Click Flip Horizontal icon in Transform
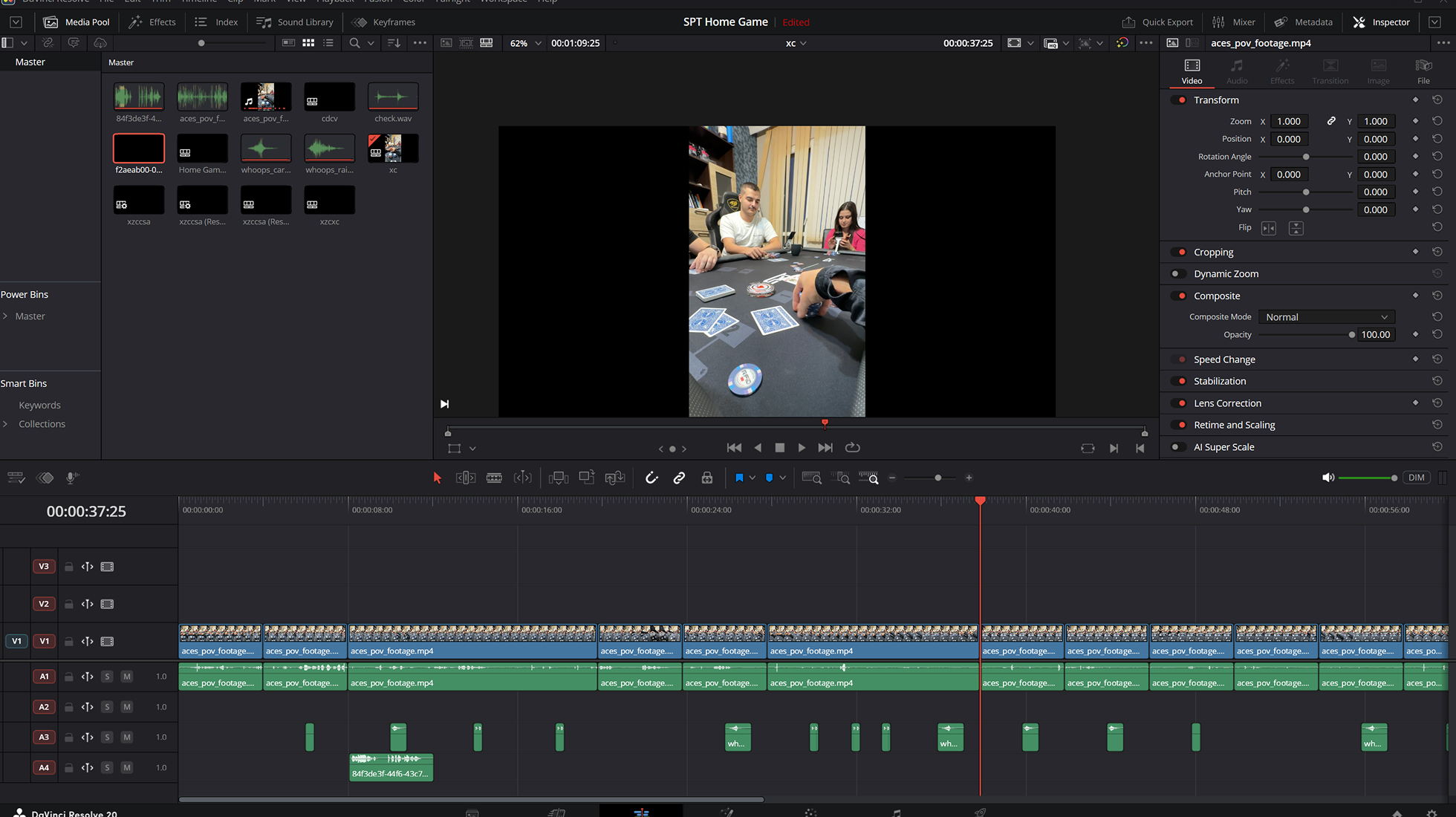The image size is (1456, 817). coord(1269,228)
